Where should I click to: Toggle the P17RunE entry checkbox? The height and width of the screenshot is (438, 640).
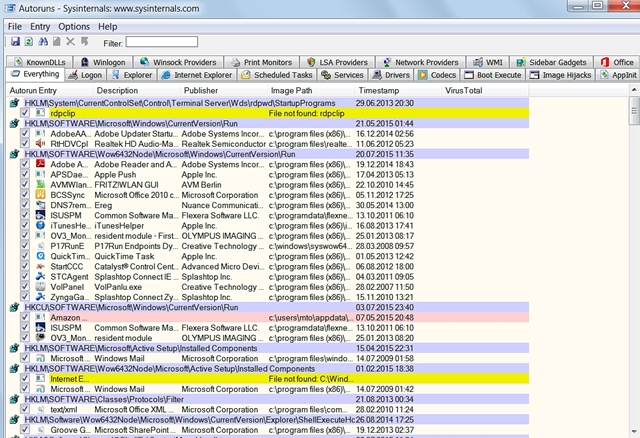[25, 246]
